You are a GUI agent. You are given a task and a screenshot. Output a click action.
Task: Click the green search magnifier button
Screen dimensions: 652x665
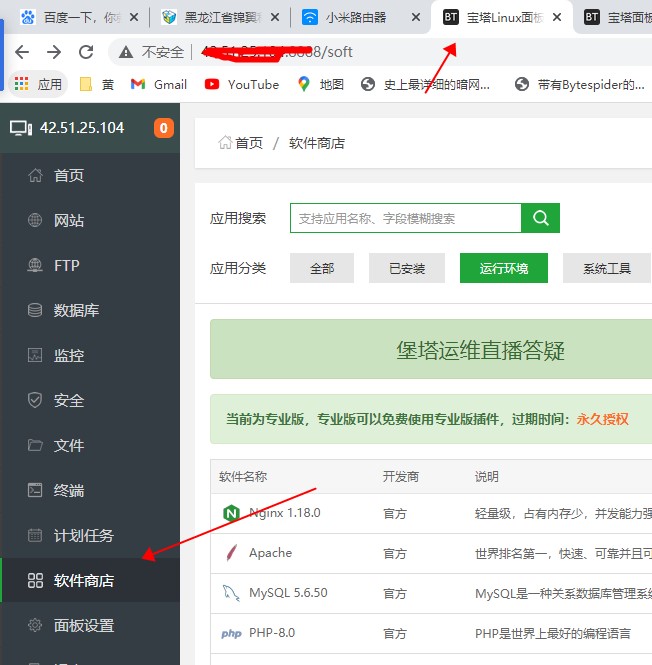(x=540, y=218)
